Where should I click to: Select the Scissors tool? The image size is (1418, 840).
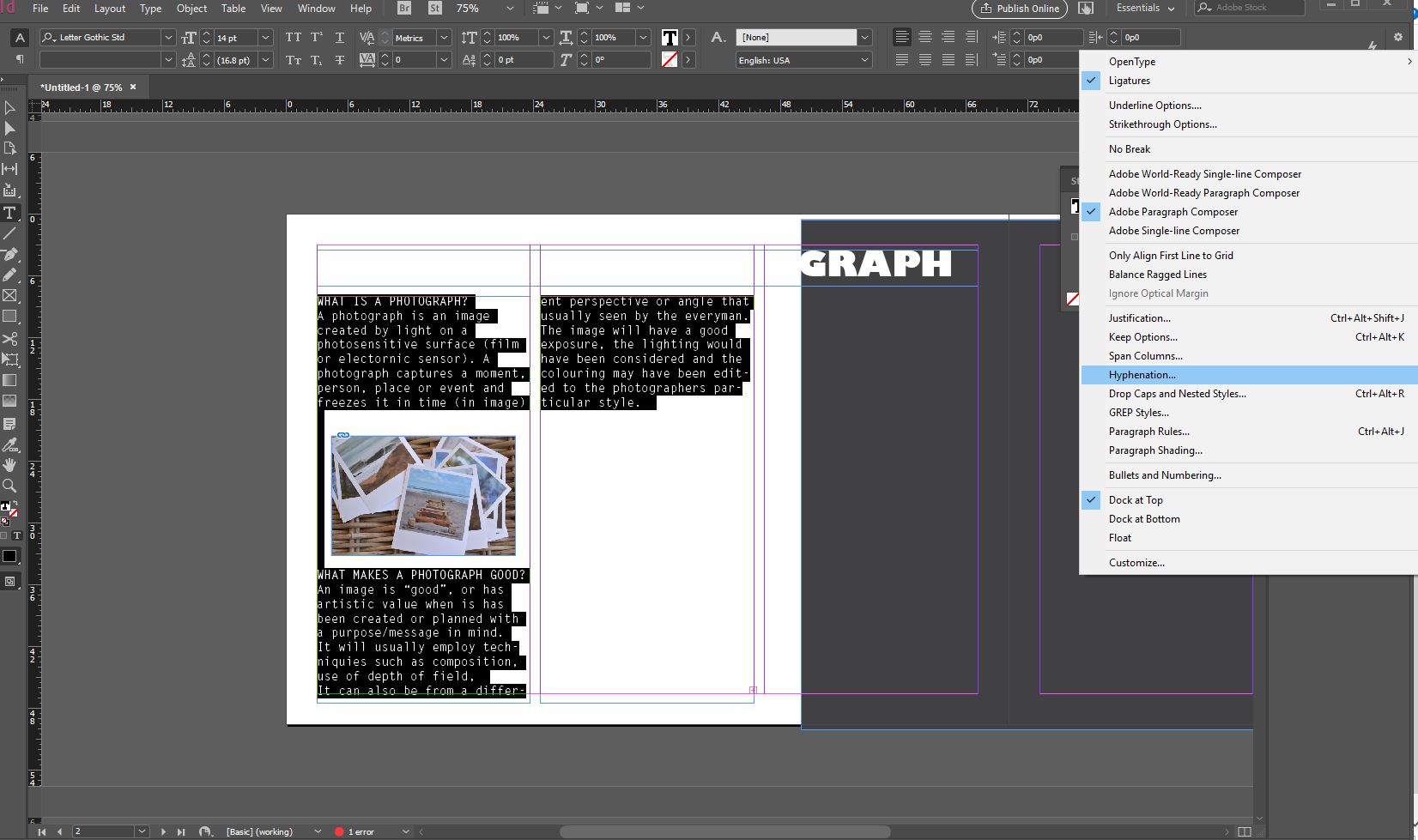coord(10,339)
